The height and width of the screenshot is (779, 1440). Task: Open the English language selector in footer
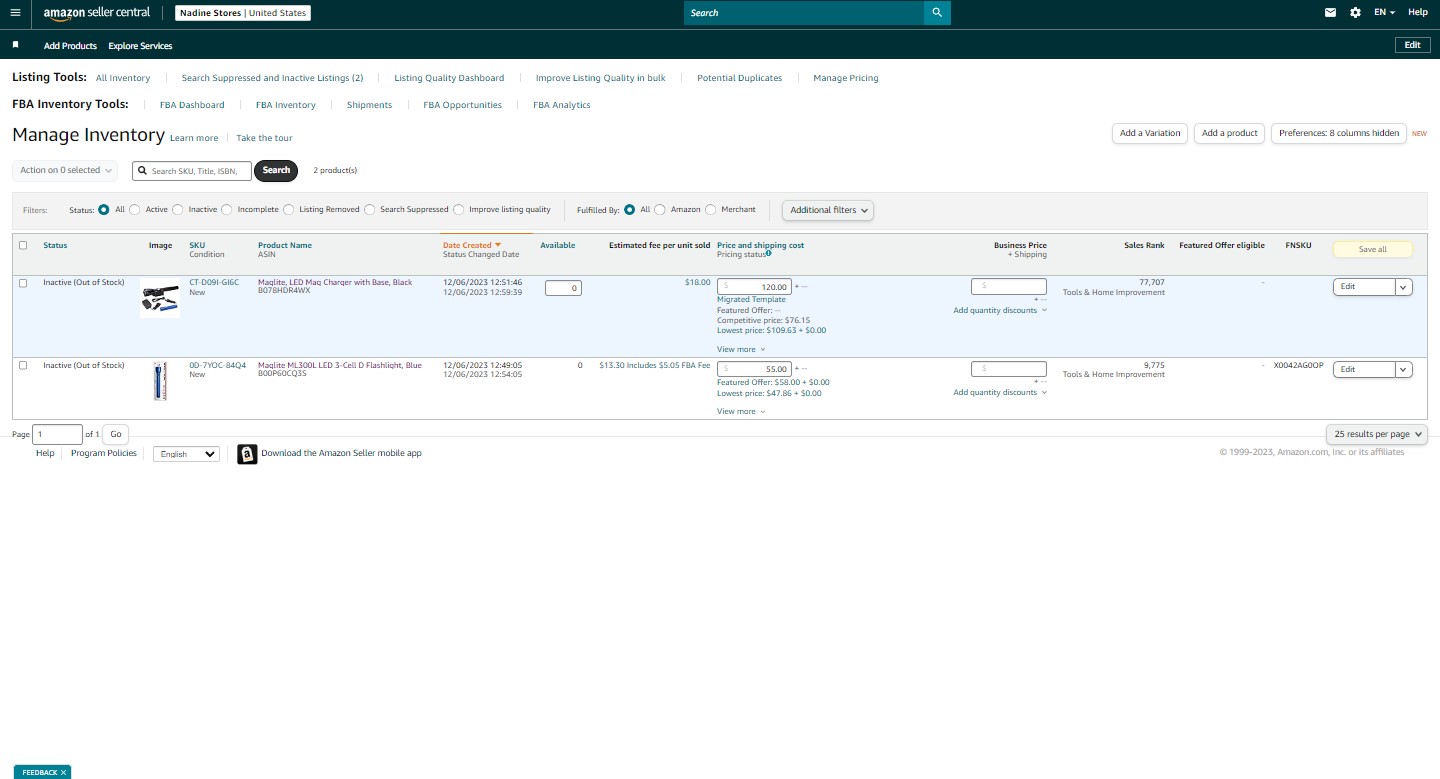(x=186, y=454)
